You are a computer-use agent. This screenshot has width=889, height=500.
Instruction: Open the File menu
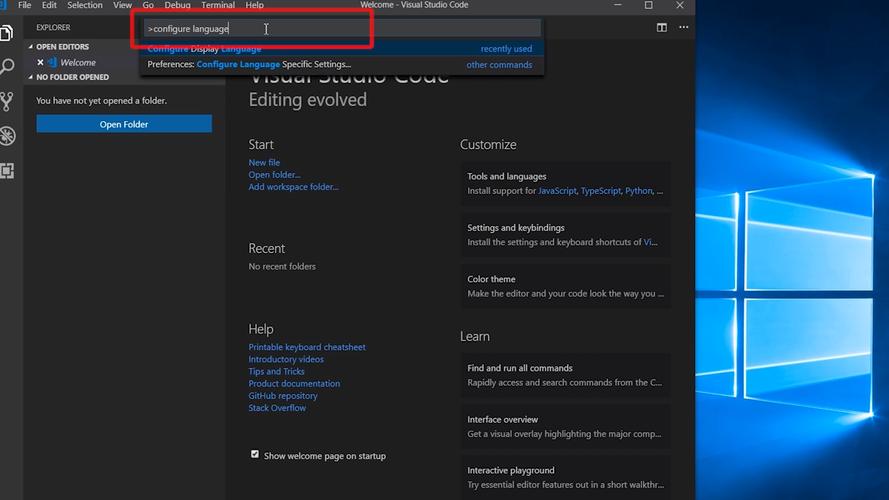tap(24, 5)
